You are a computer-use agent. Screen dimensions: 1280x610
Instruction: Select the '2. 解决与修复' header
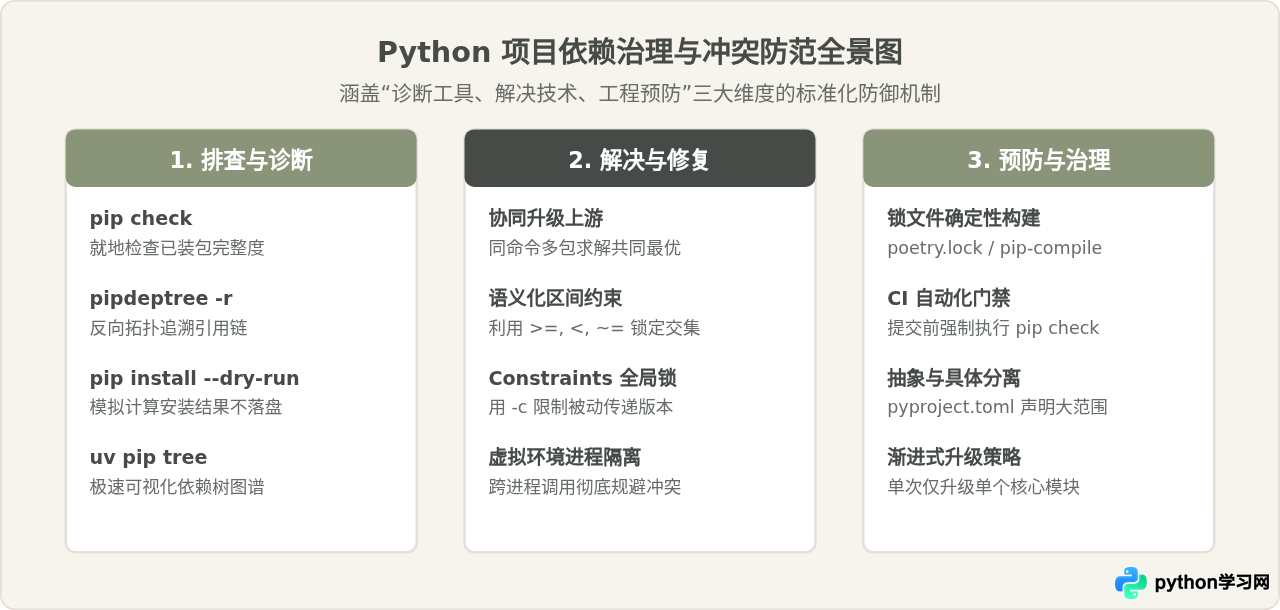(x=640, y=159)
